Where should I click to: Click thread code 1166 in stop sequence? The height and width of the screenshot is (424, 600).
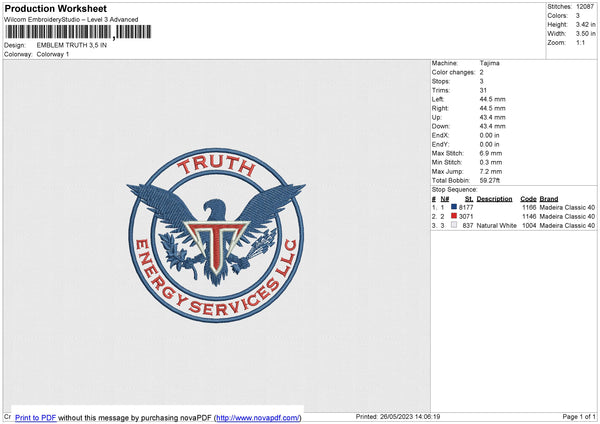tap(529, 207)
